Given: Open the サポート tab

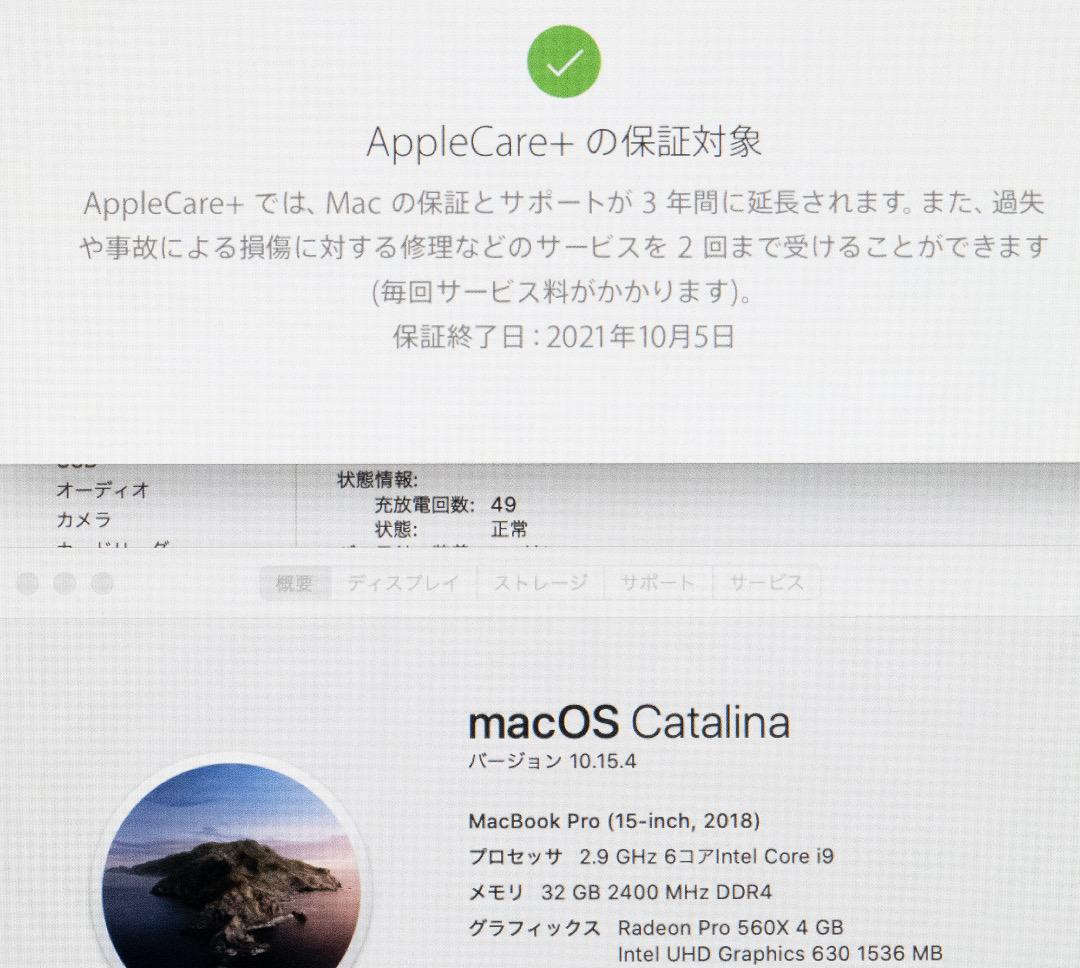Looking at the screenshot, I should pos(658,584).
